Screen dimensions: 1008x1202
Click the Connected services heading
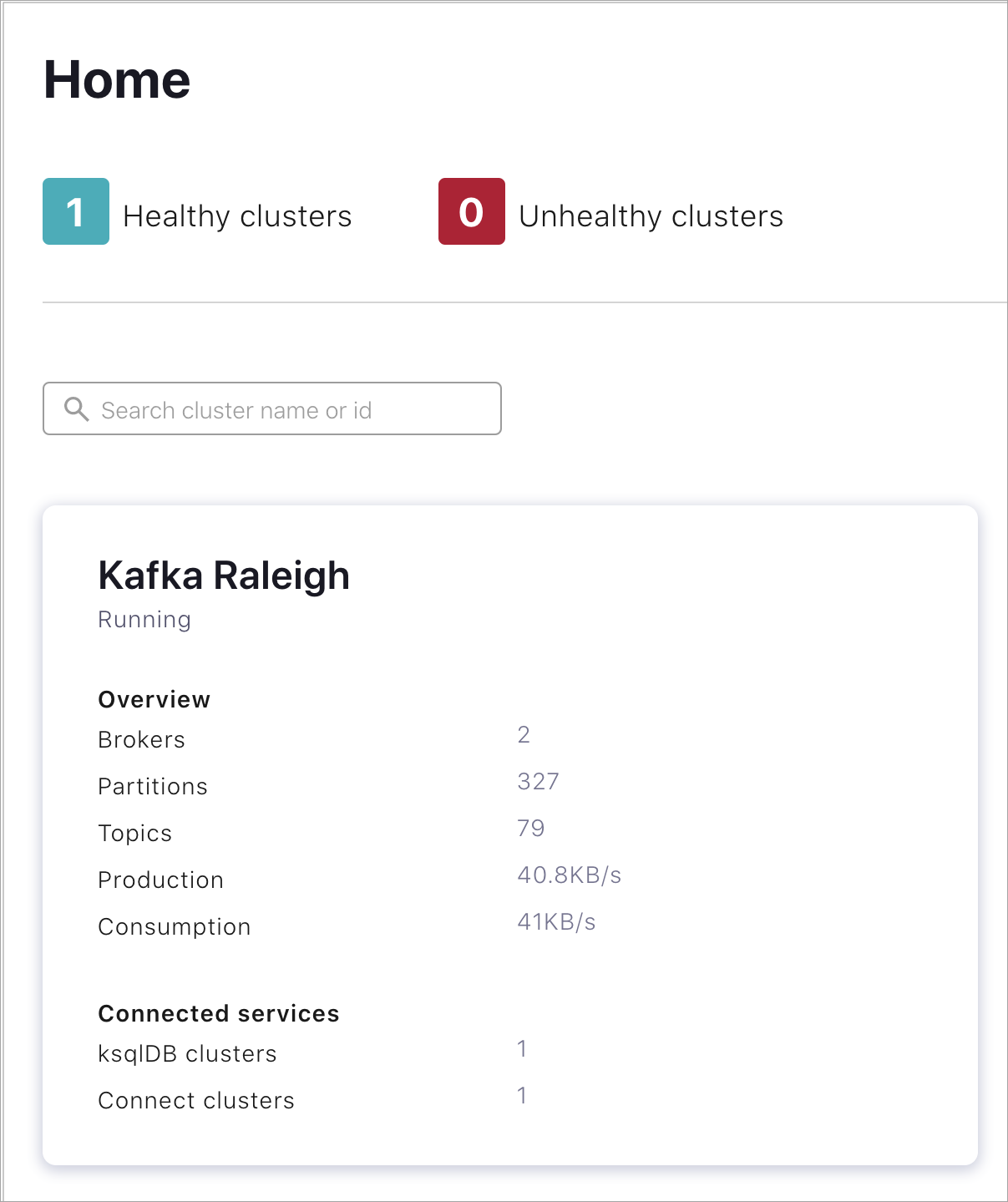click(x=219, y=1014)
